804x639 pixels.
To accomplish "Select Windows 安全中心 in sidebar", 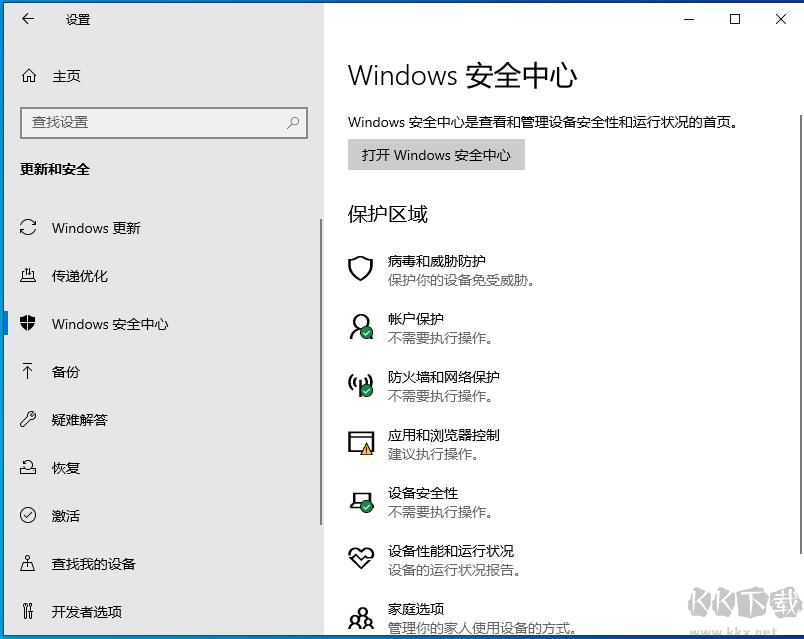I will click(110, 324).
